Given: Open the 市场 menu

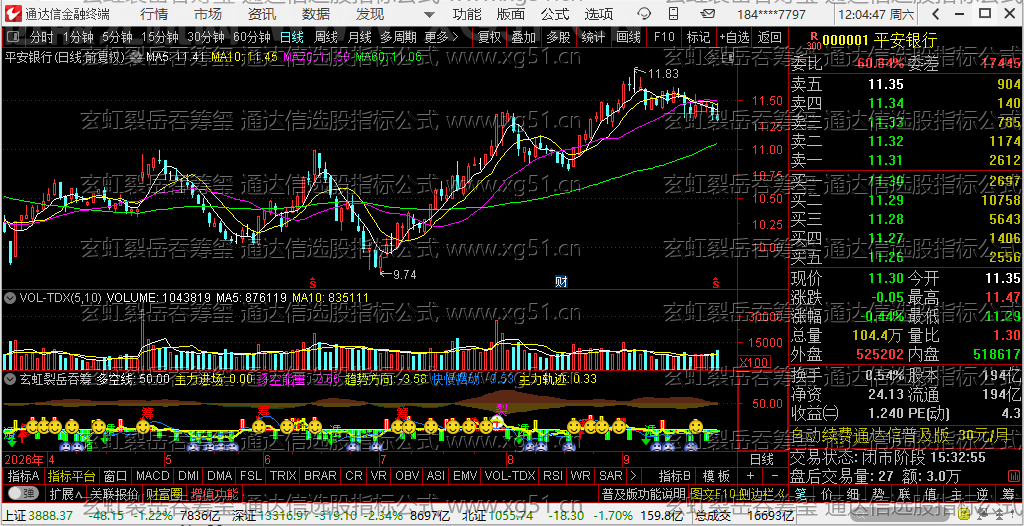Looking at the screenshot, I should (x=208, y=14).
